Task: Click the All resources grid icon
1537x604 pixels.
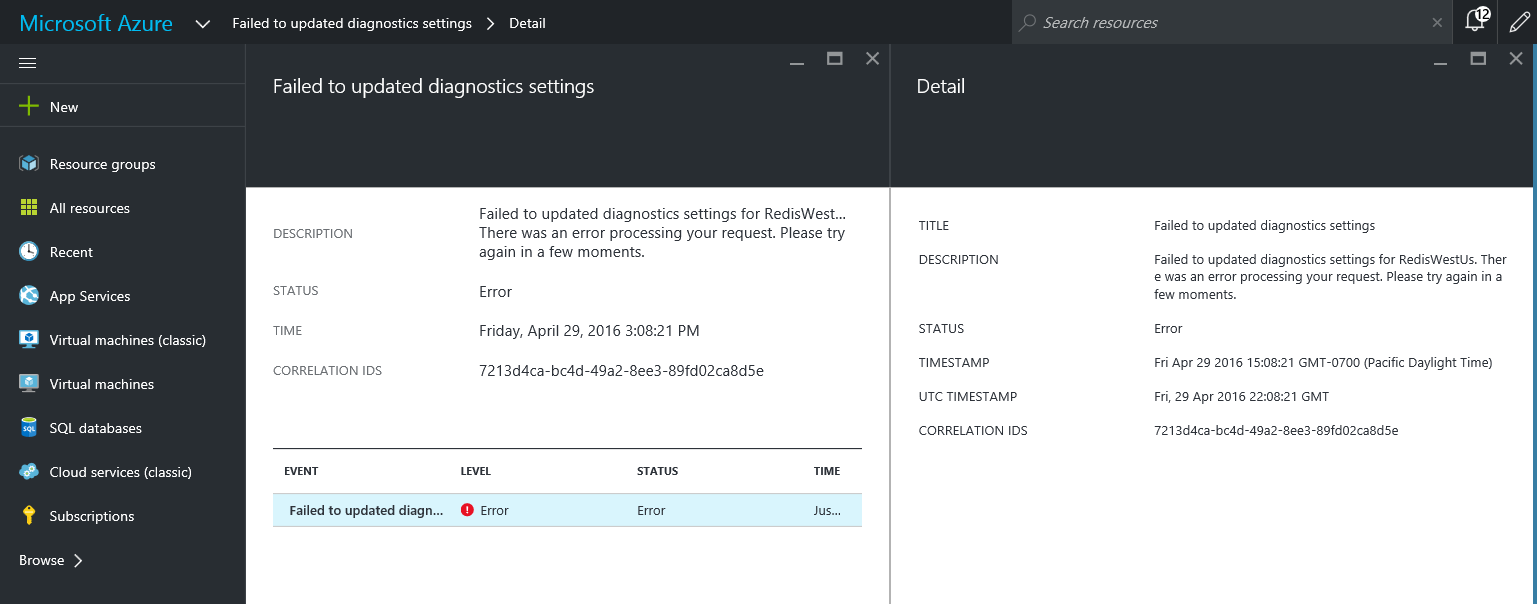Action: point(29,208)
